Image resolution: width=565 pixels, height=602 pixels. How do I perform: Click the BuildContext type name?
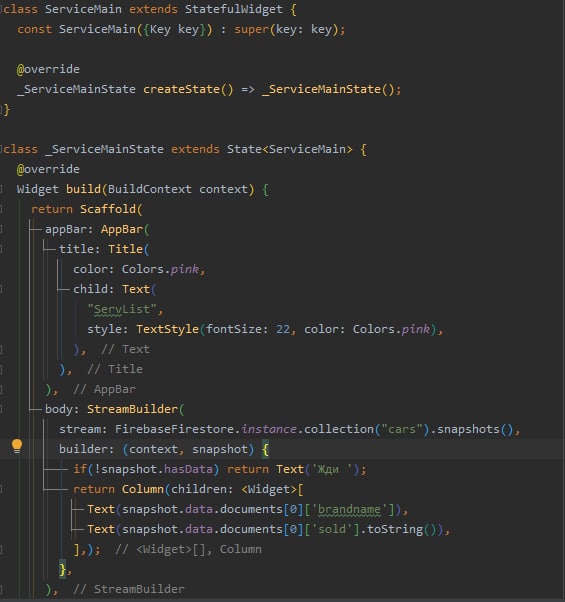150,189
